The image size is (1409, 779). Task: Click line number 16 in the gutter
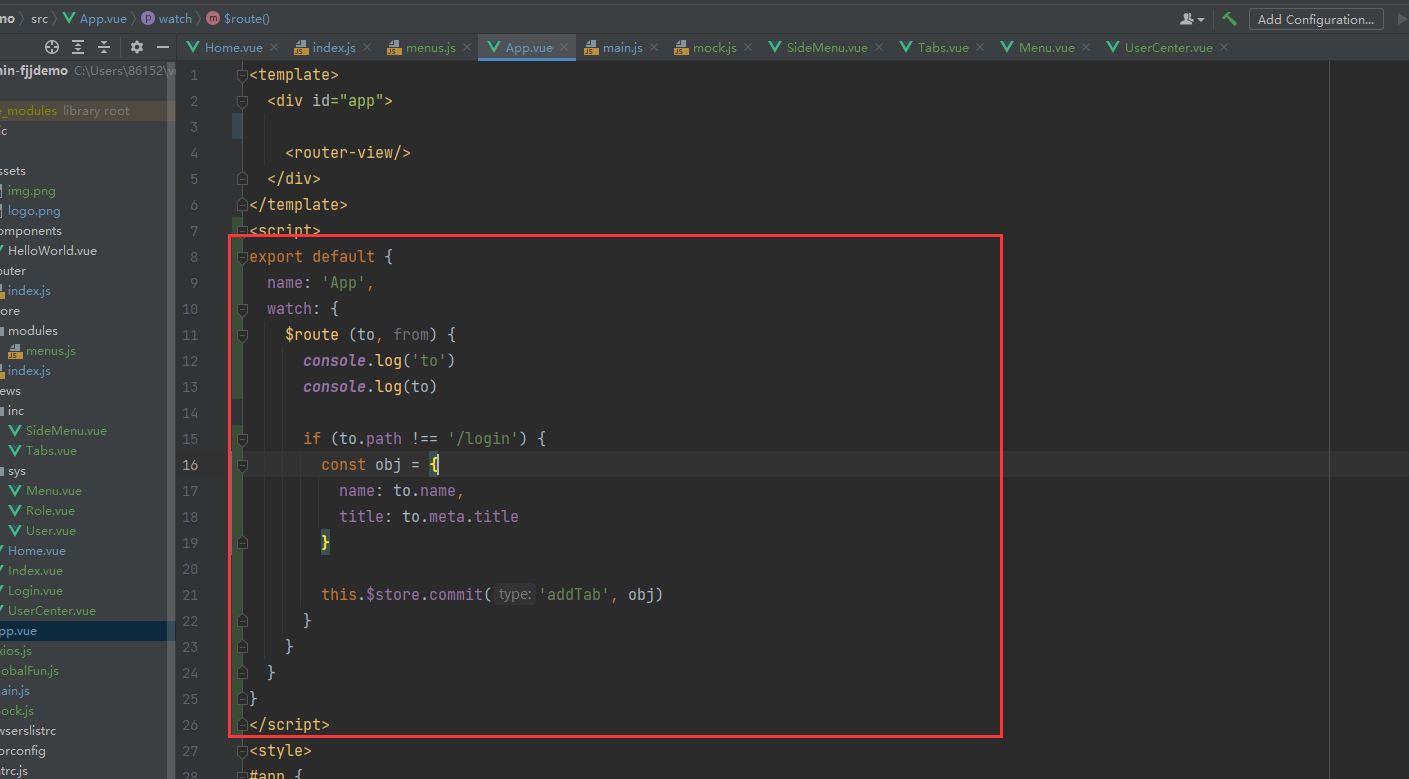[190, 465]
